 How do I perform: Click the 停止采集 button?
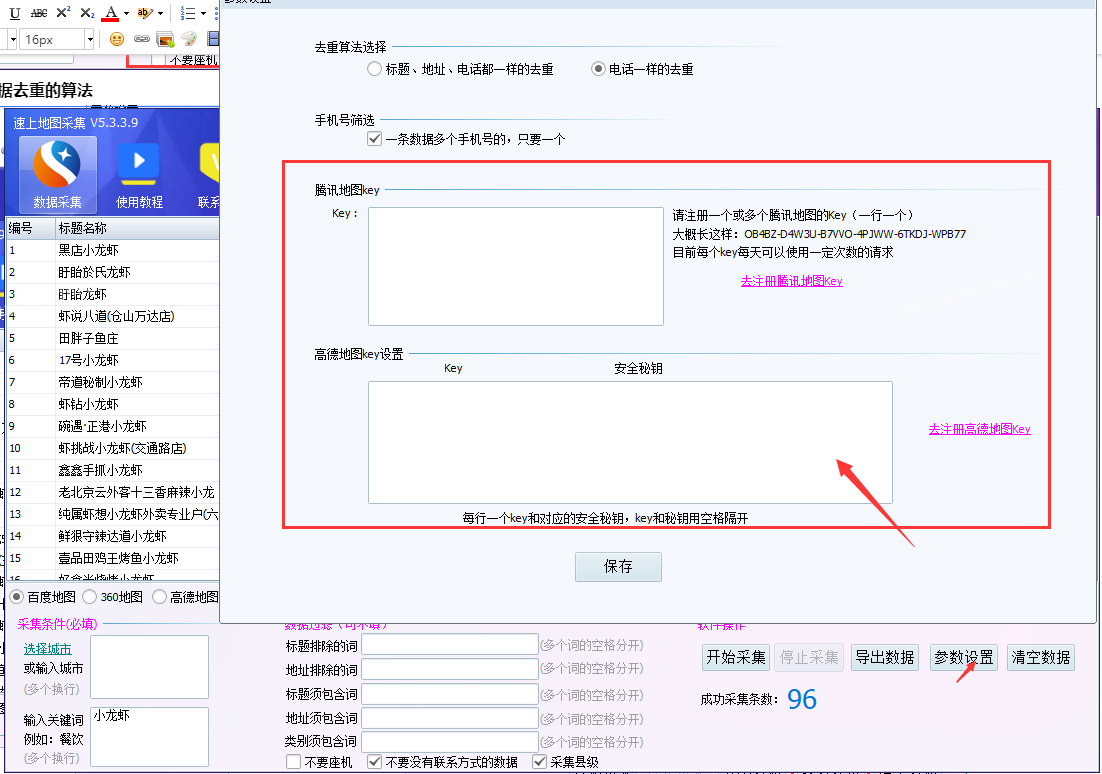click(x=809, y=657)
